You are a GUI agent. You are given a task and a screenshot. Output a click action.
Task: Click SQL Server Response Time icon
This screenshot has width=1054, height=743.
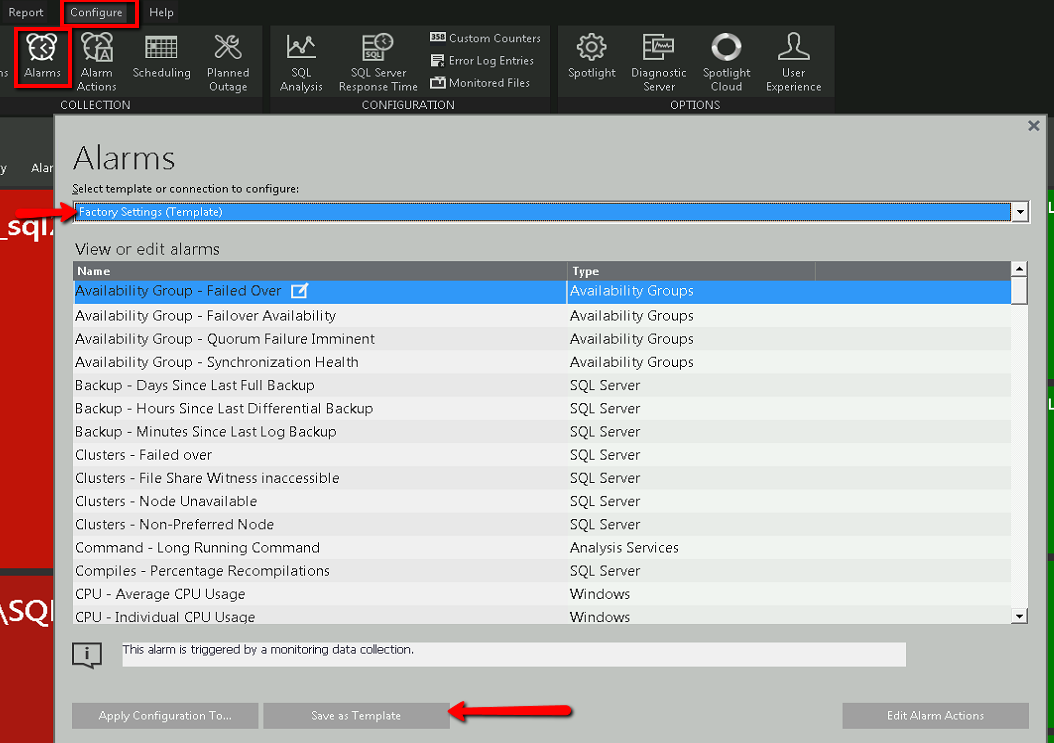click(378, 60)
